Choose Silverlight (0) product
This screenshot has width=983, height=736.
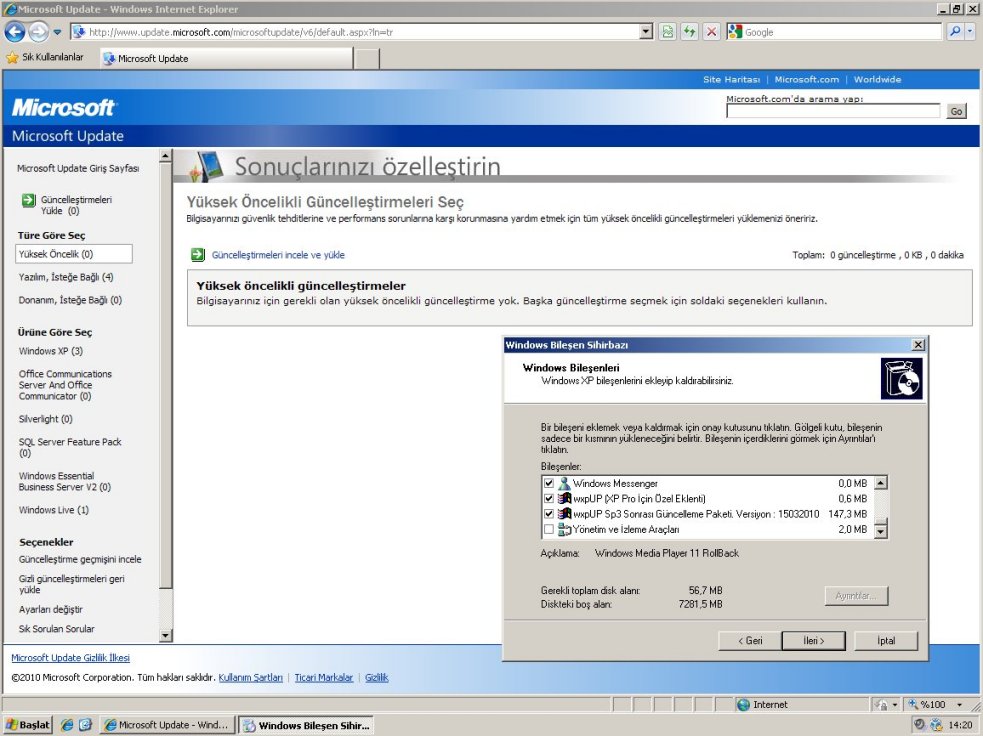point(46,419)
